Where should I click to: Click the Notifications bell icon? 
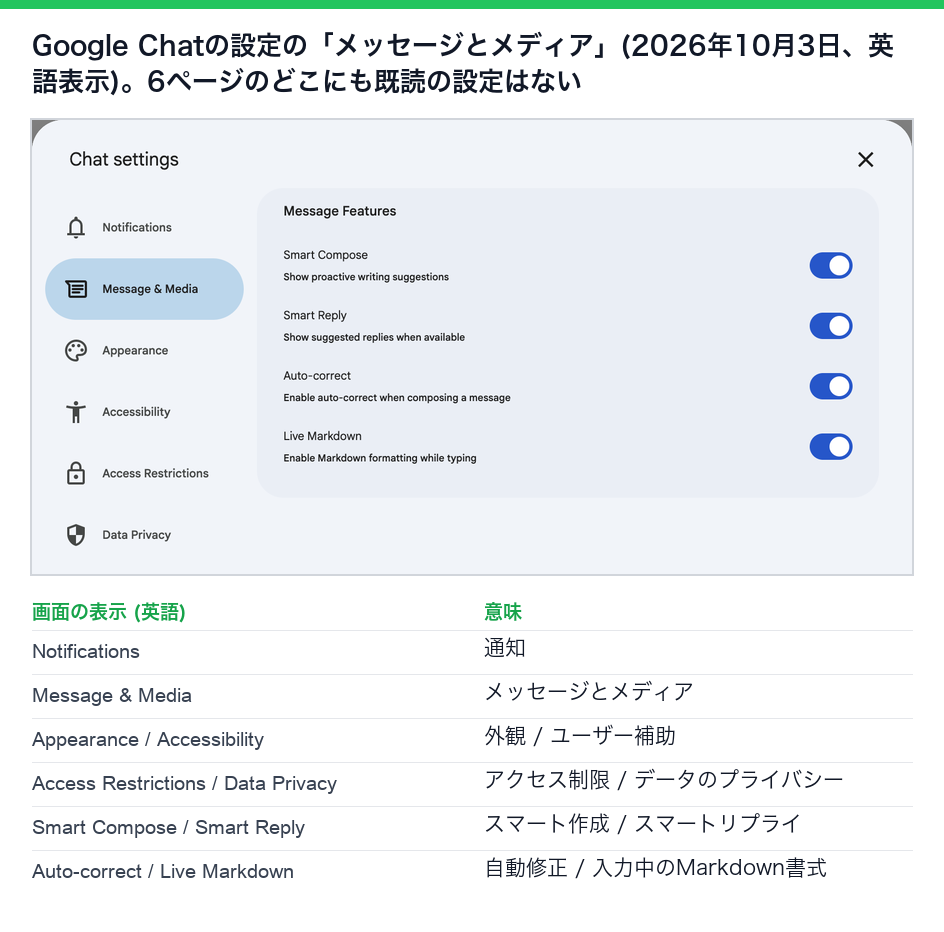click(76, 228)
